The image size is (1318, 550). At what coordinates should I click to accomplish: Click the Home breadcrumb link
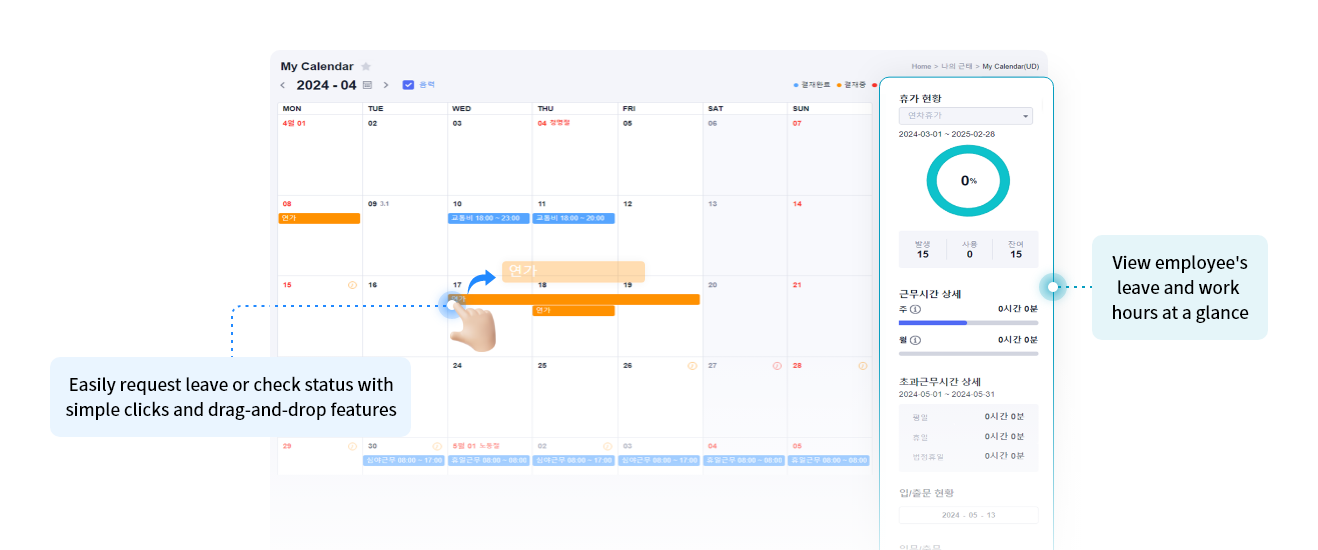click(921, 67)
